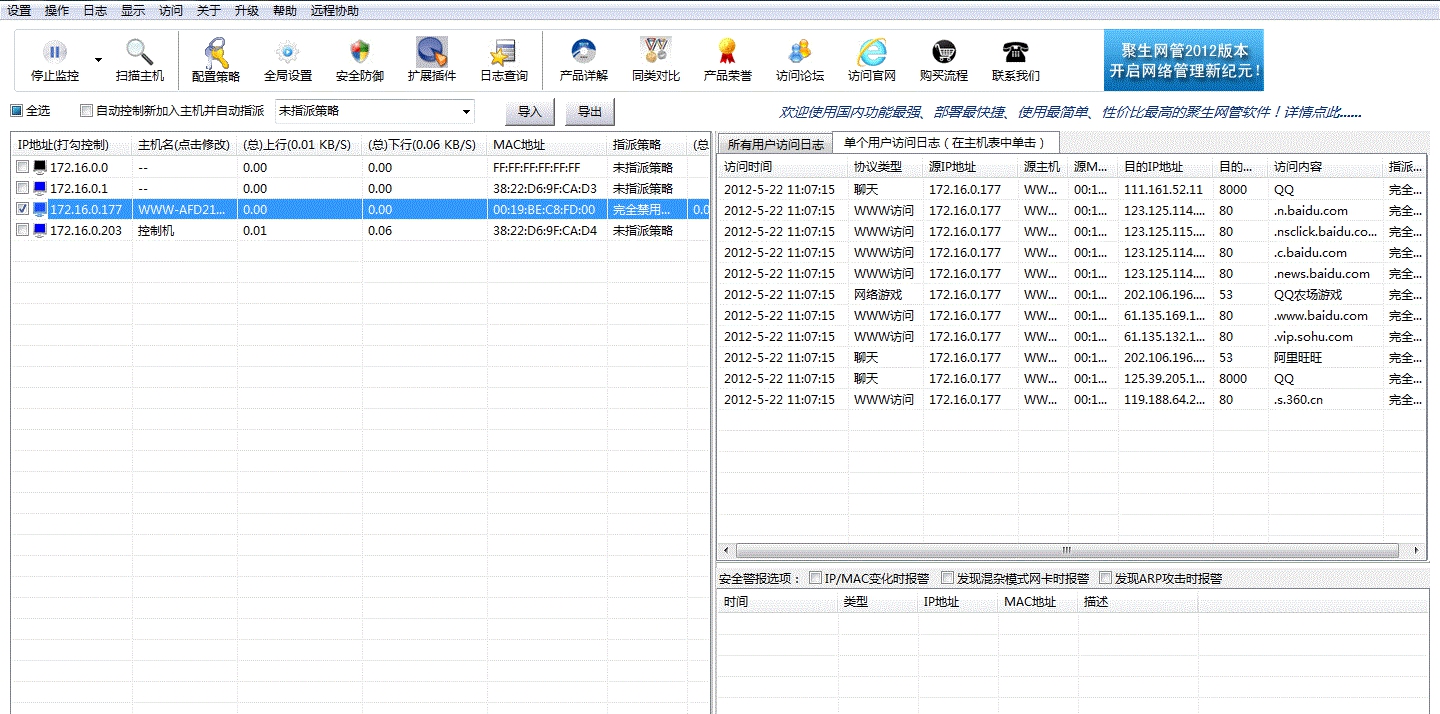1440x714 pixels.
Task: Click 停止监控 (Stop Monitoring) button
Action: coord(53,59)
